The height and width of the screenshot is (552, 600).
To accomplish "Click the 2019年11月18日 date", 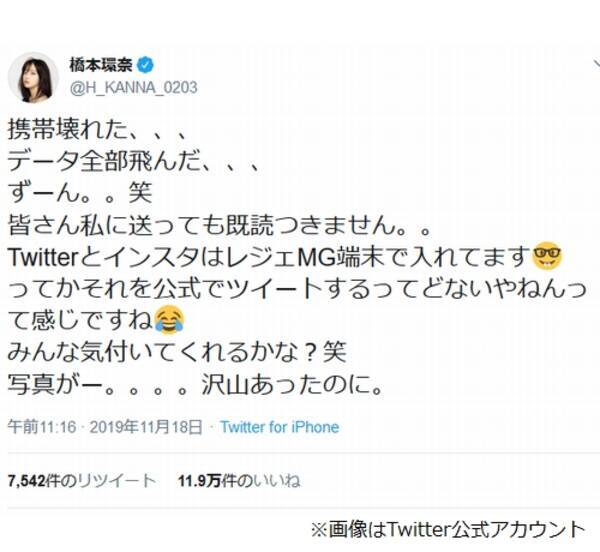I will tap(146, 427).
